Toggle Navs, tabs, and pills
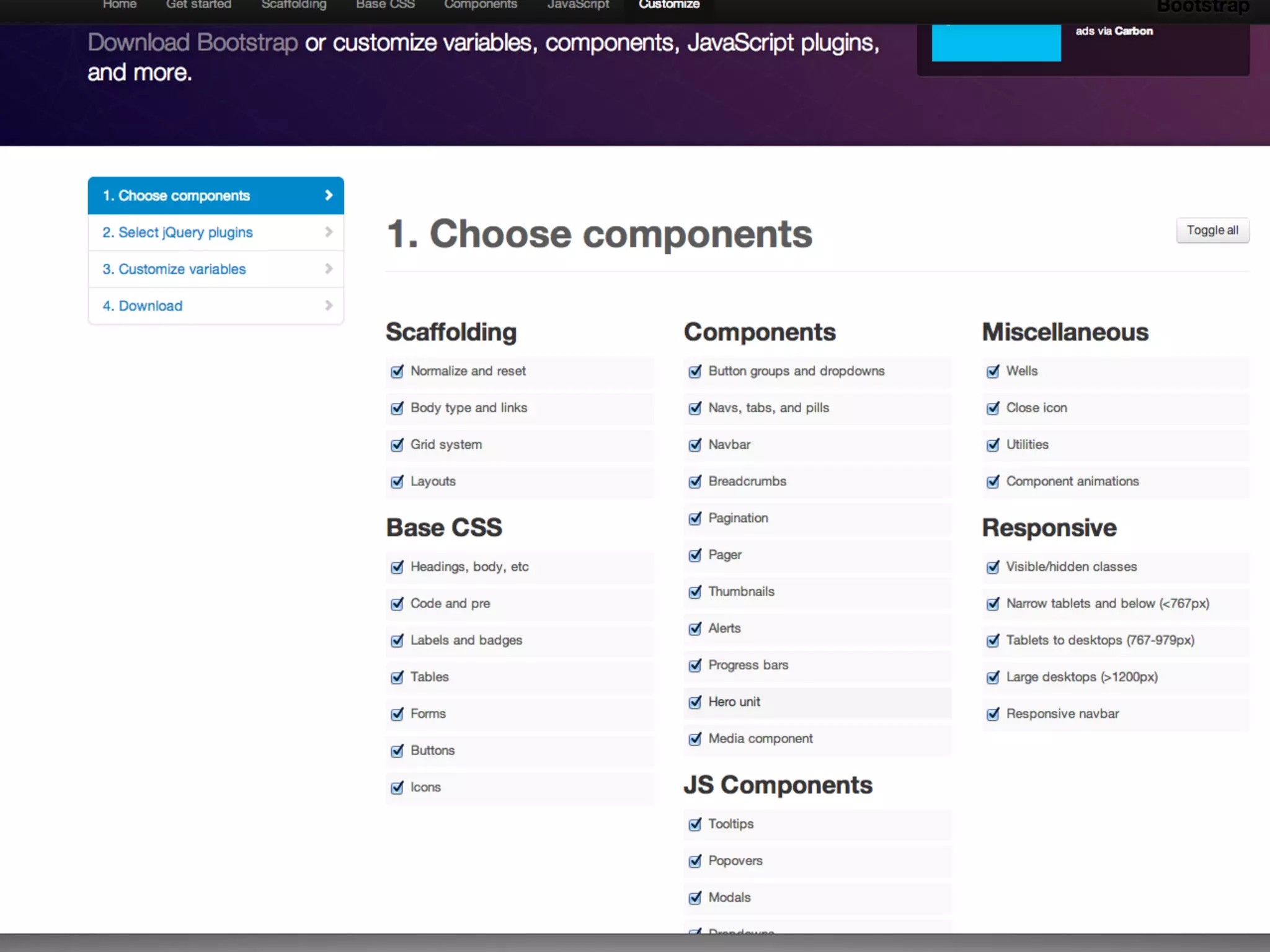Screen dimensions: 1270x952 [x=695, y=408]
